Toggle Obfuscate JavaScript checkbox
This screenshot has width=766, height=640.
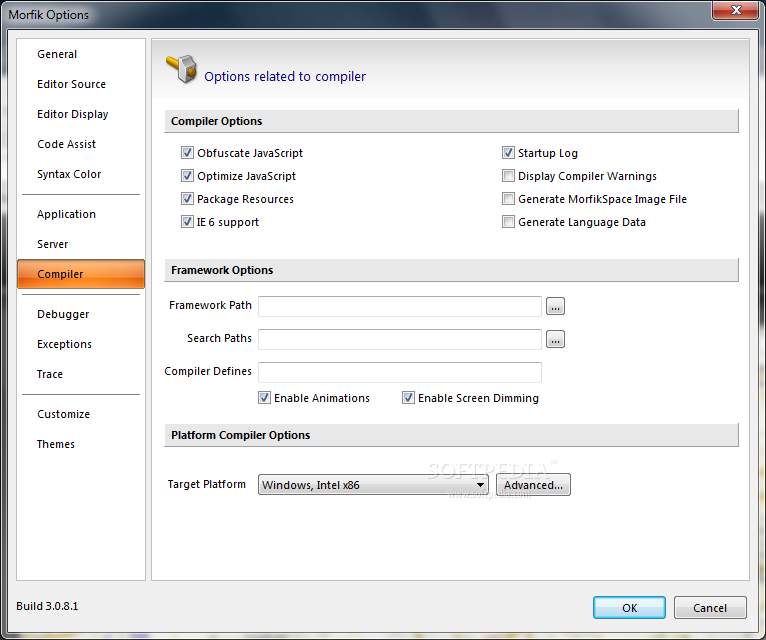(x=187, y=153)
